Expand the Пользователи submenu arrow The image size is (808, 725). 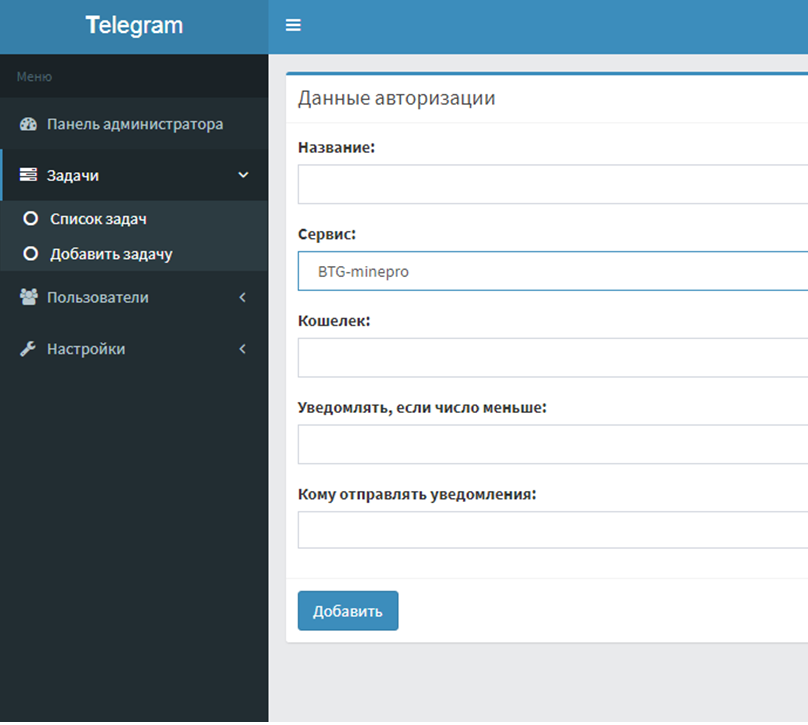pos(243,297)
